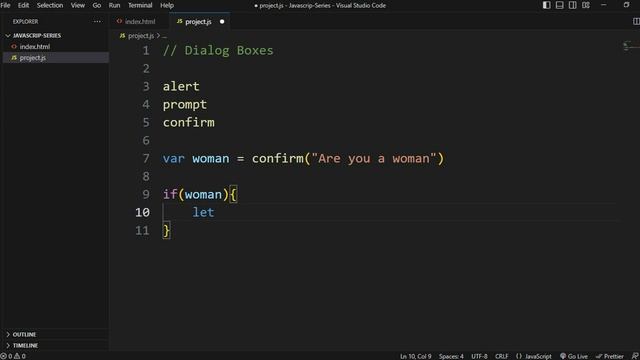Click the word alert on line 3
640x360 pixels.
pos(181,87)
